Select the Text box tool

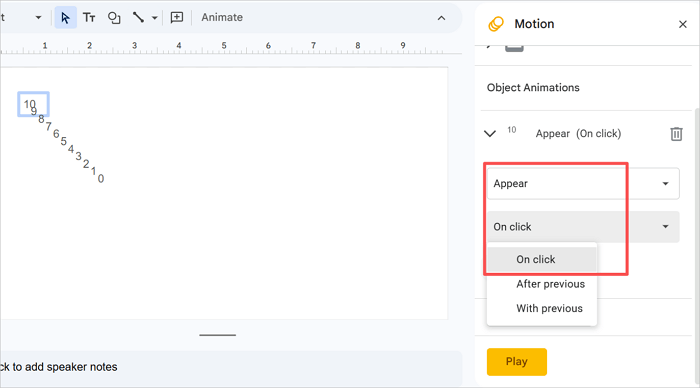[x=89, y=18]
